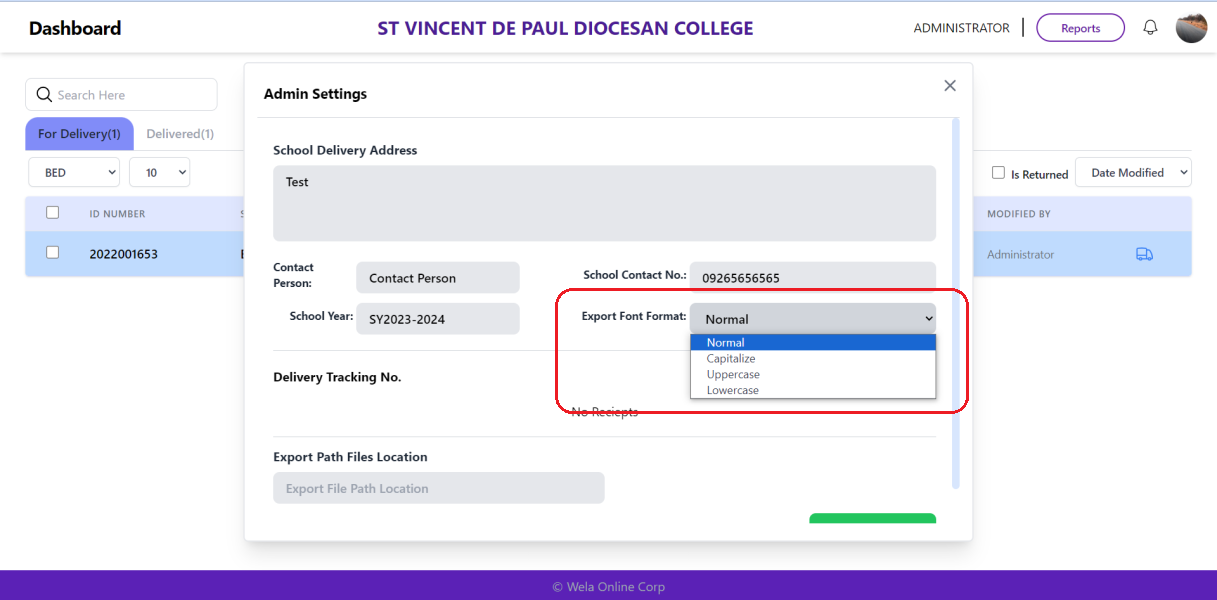The image size is (1217, 600).
Task: Expand the rows-per-page dropdown showing 10
Action: point(159,173)
